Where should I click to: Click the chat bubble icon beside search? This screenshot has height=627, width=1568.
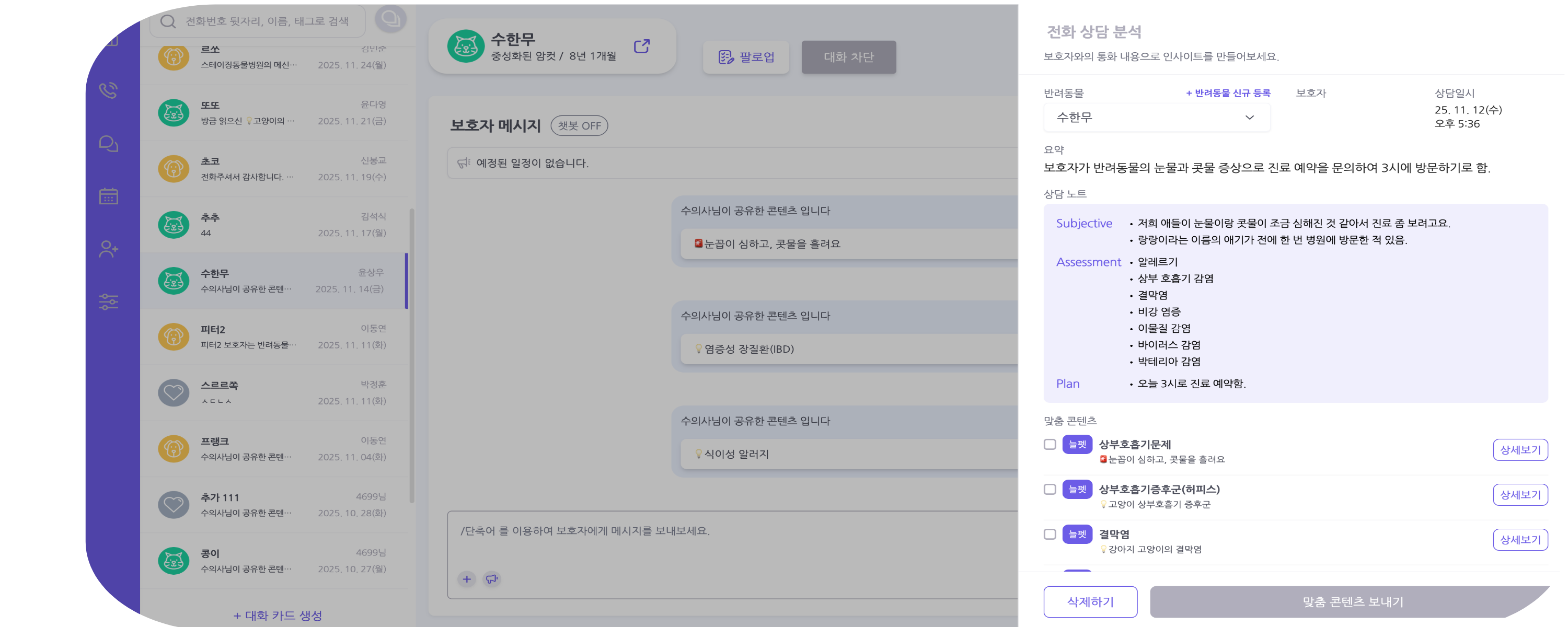[390, 19]
